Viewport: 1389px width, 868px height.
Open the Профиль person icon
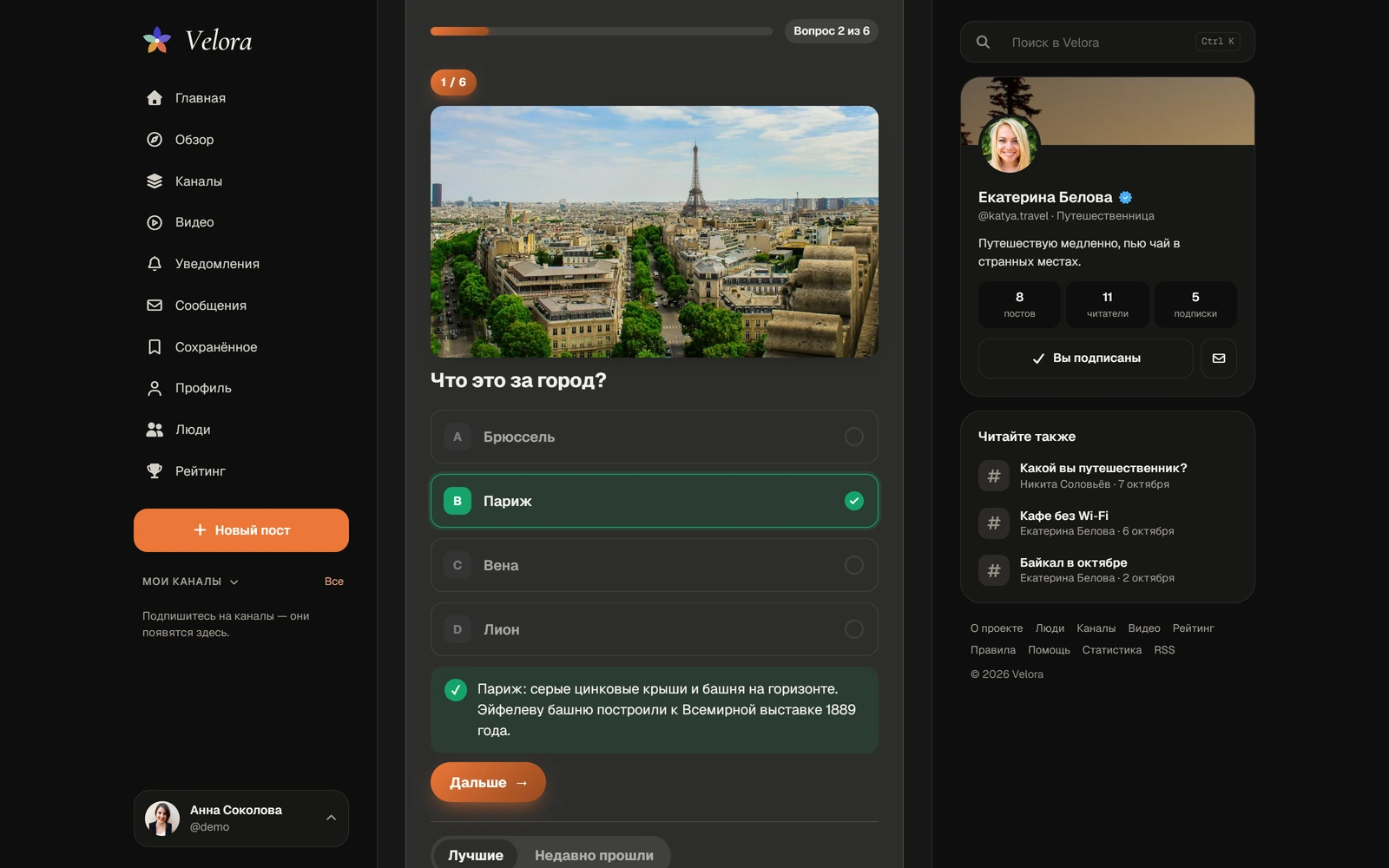[155, 388]
